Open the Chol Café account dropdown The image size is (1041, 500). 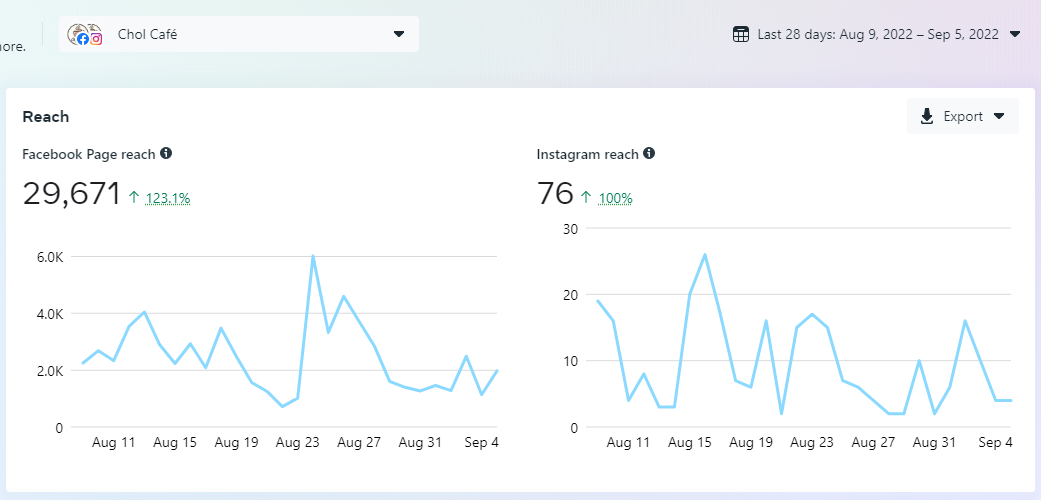[399, 34]
